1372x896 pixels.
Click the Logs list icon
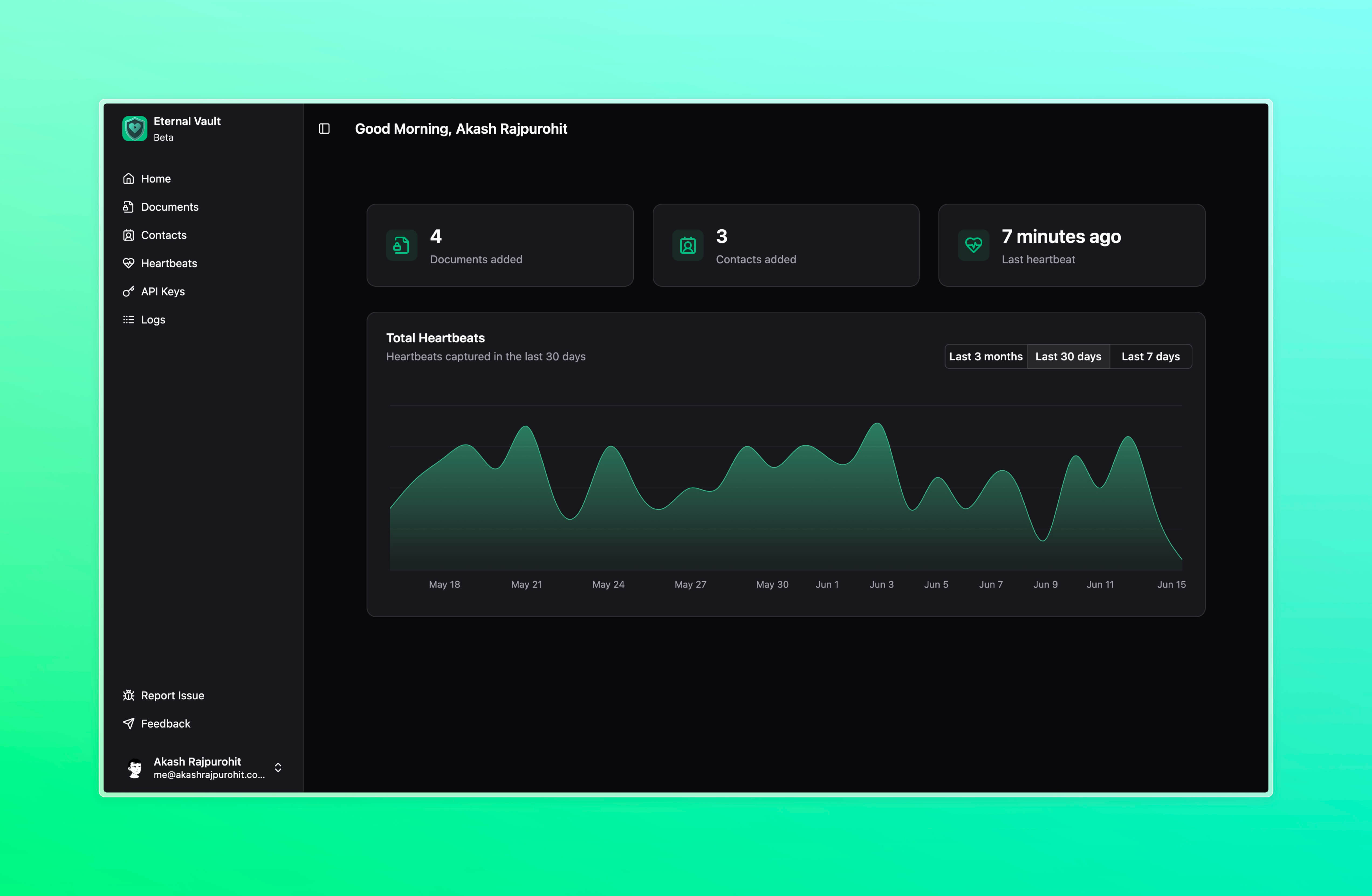129,320
